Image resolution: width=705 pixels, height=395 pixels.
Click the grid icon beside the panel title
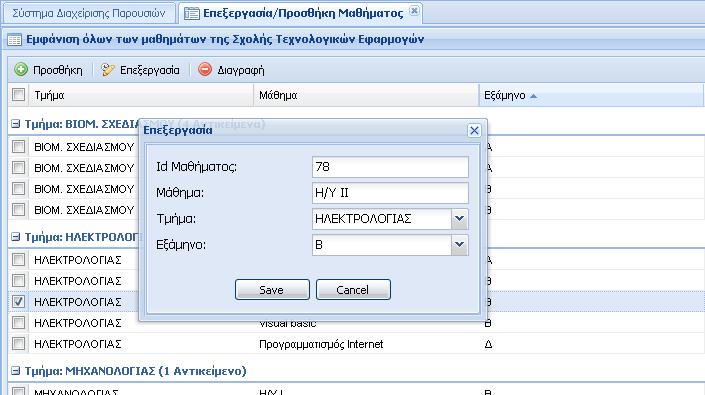pyautogui.click(x=14, y=40)
